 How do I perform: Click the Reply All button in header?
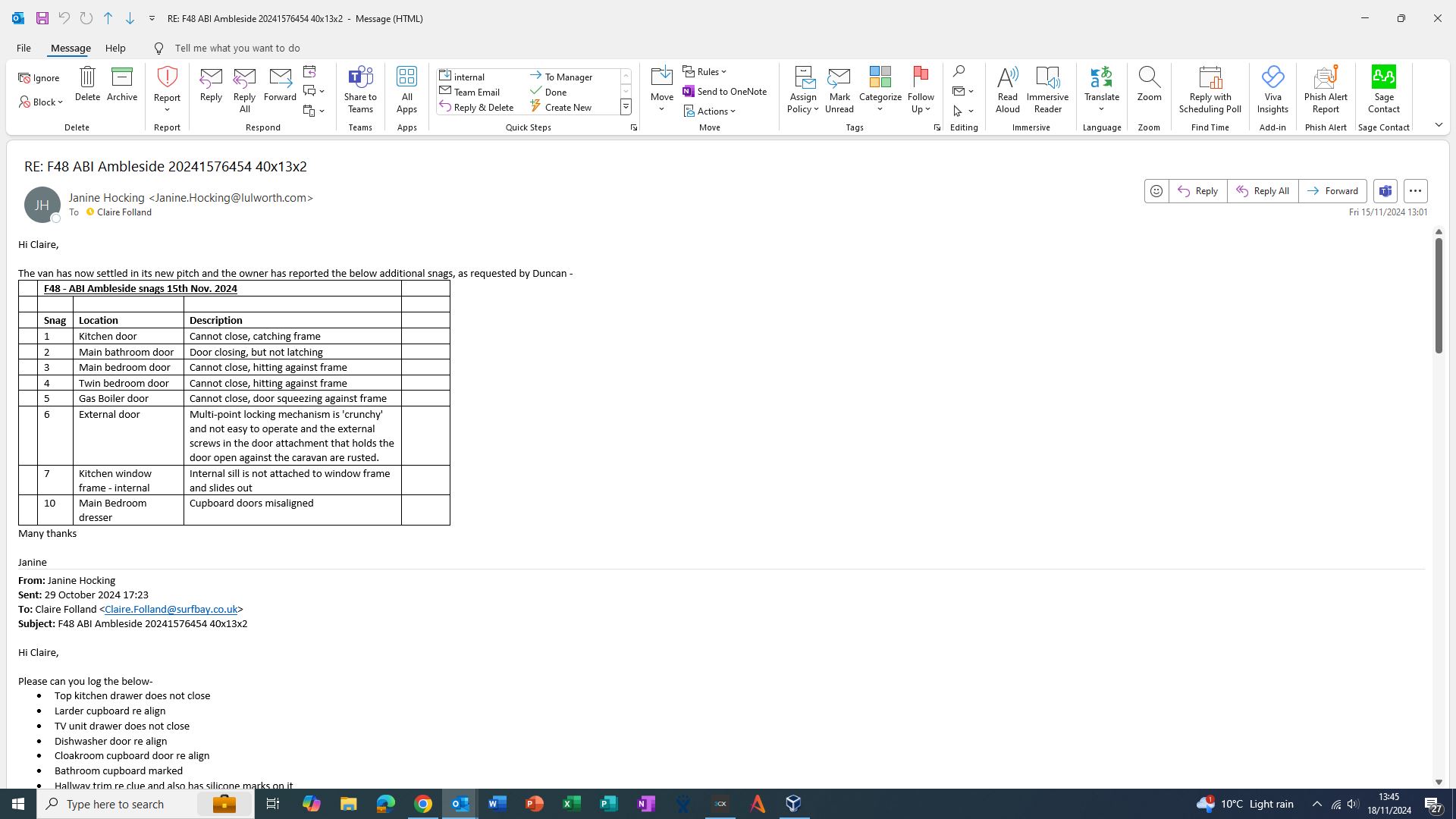(x=1263, y=191)
